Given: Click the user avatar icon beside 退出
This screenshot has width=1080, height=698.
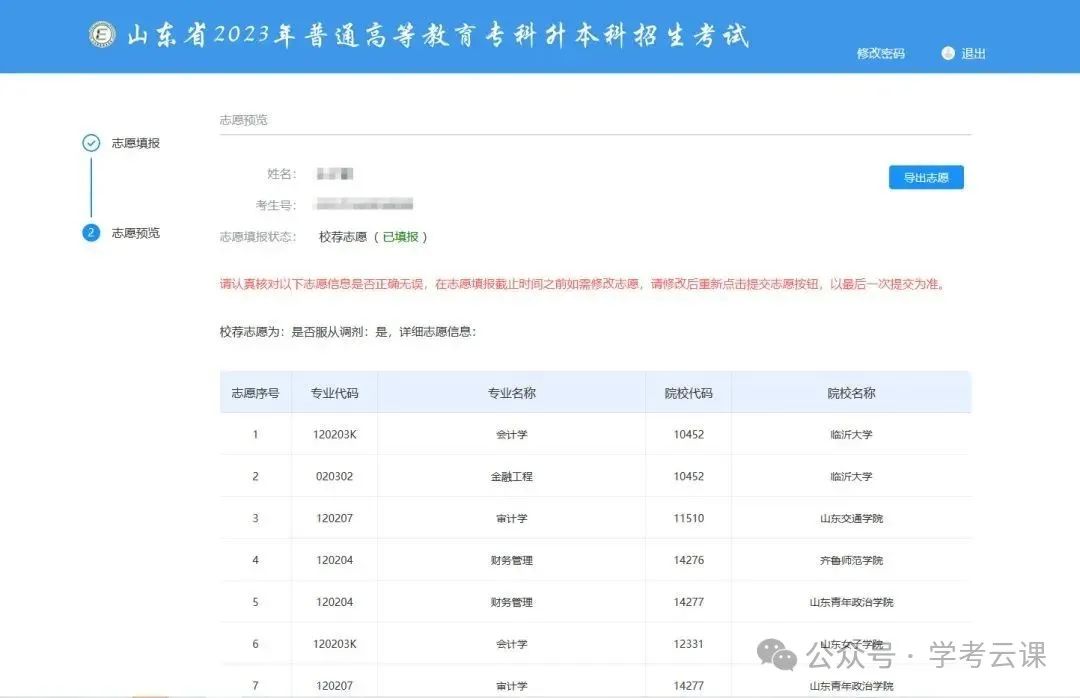Looking at the screenshot, I should click(948, 54).
